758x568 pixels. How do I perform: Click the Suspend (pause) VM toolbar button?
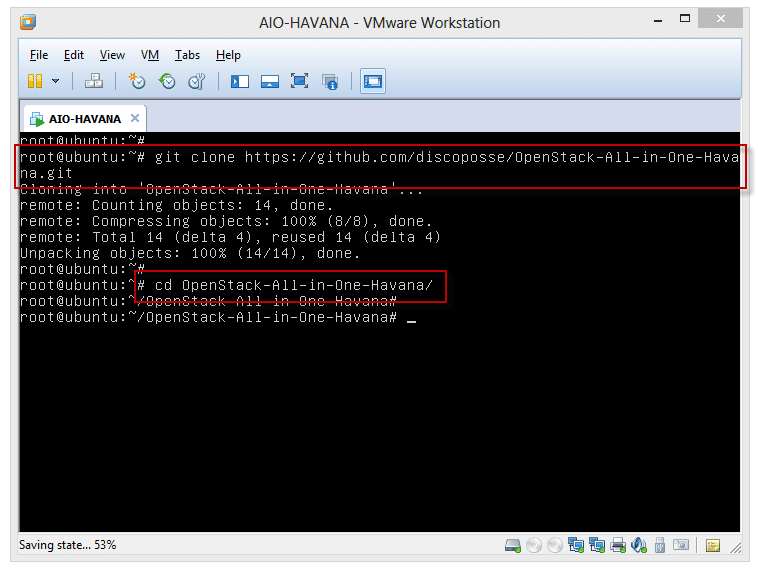(x=35, y=81)
